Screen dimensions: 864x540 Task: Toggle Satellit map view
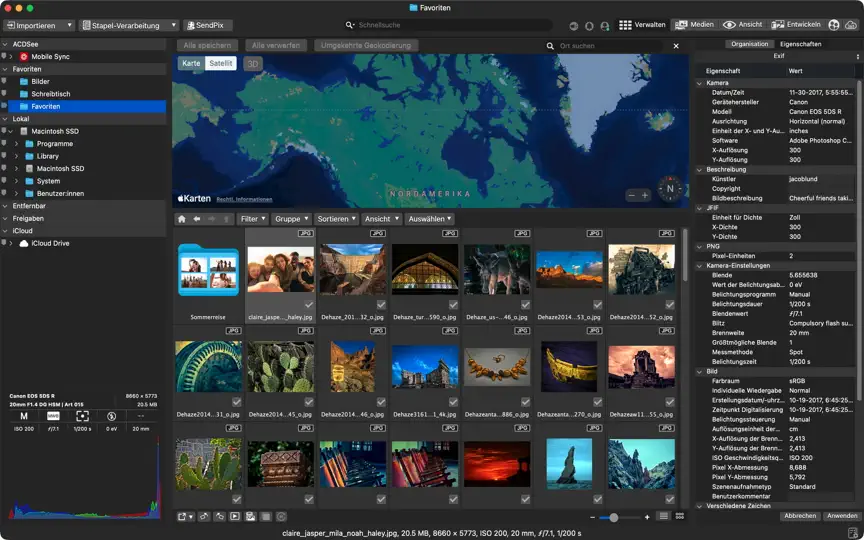pyautogui.click(x=220, y=63)
